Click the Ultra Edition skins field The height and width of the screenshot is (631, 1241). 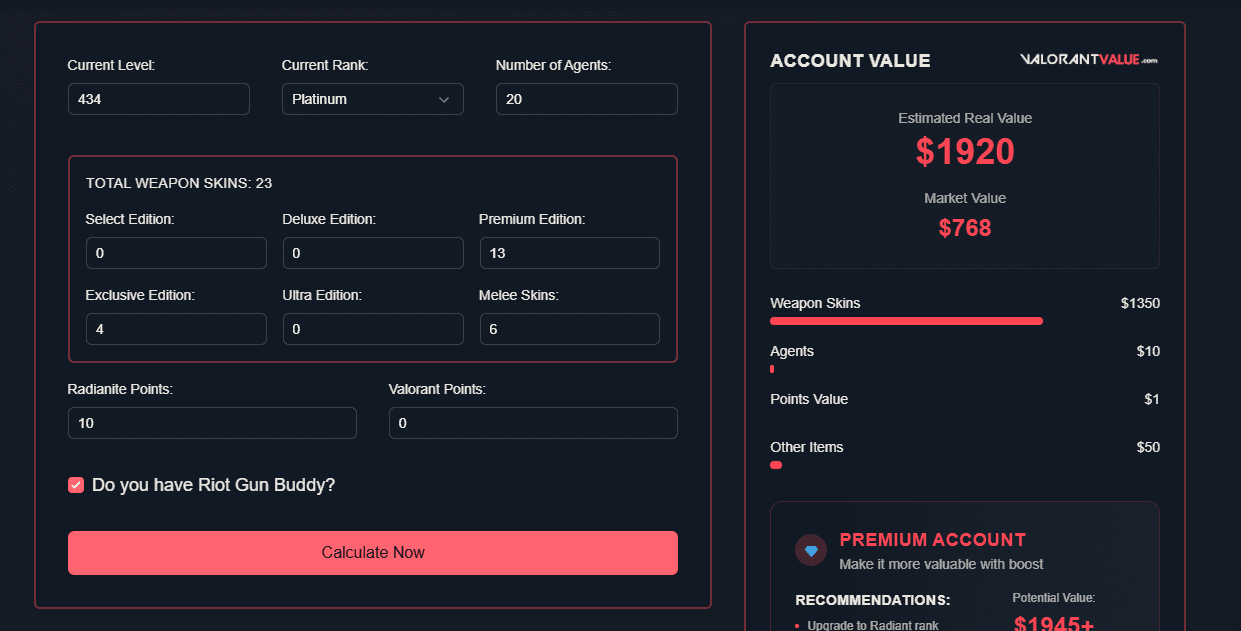373,329
